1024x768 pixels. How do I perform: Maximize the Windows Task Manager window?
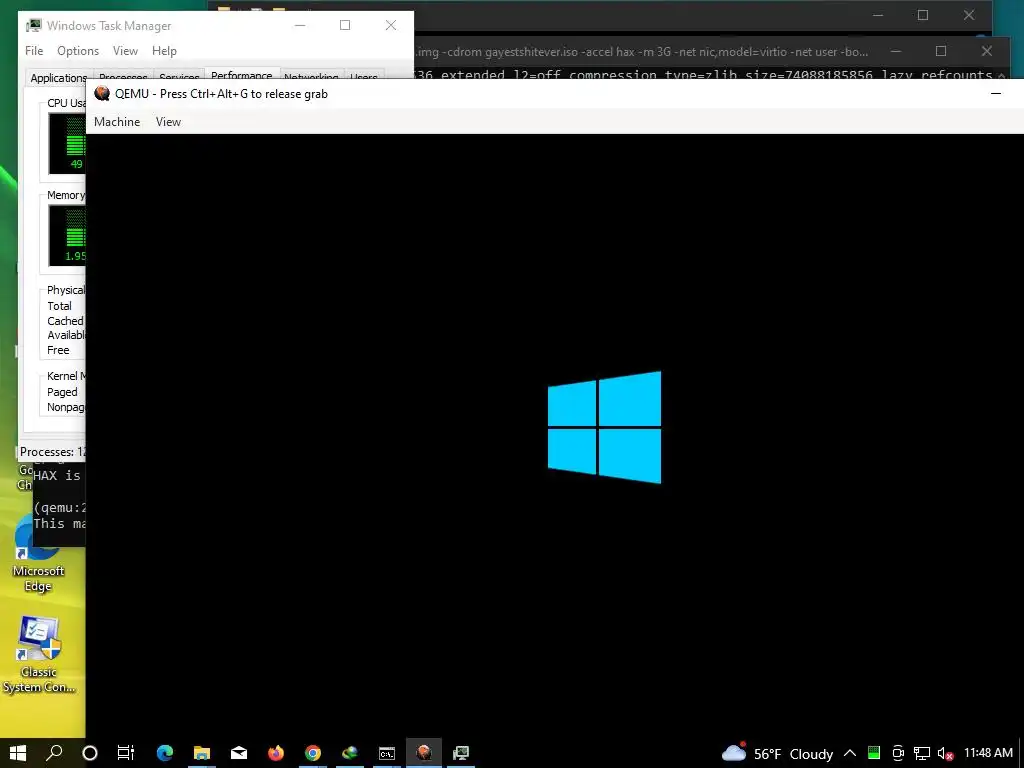(345, 25)
